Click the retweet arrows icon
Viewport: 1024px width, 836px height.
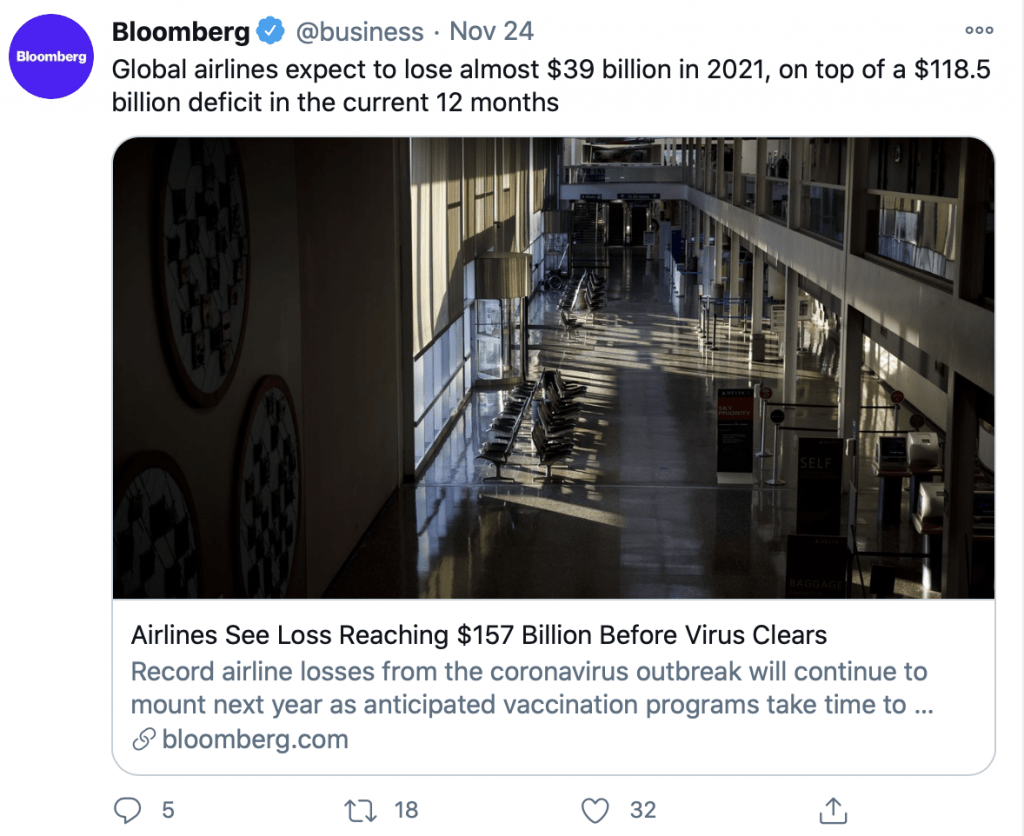tap(360, 811)
